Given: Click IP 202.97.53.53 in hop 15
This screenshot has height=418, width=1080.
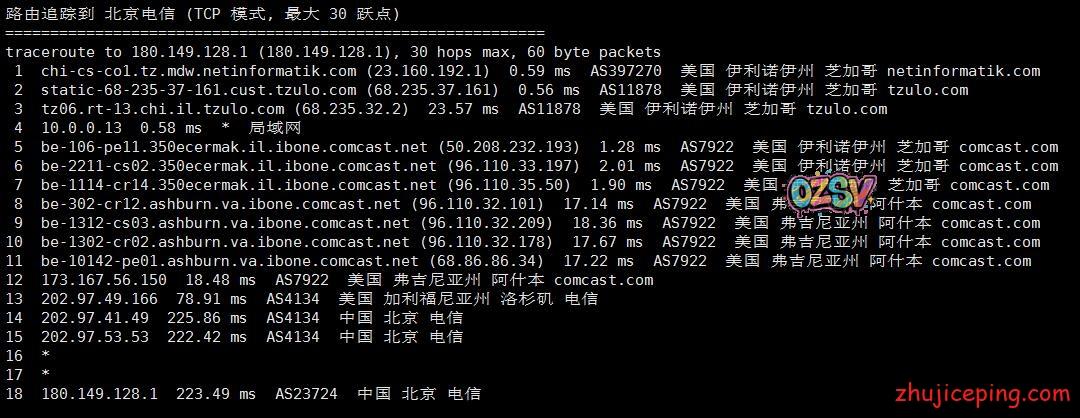Looking at the screenshot, I should pyautogui.click(x=95, y=337).
